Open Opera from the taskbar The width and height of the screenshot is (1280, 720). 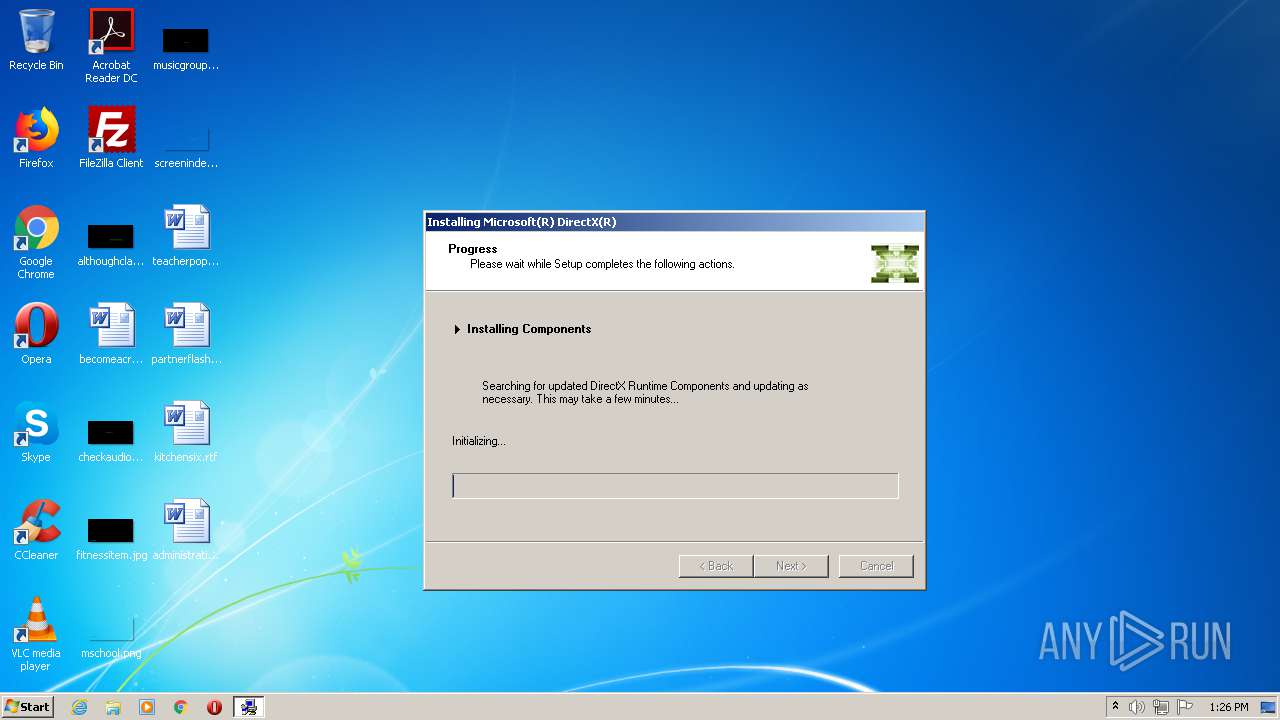214,707
